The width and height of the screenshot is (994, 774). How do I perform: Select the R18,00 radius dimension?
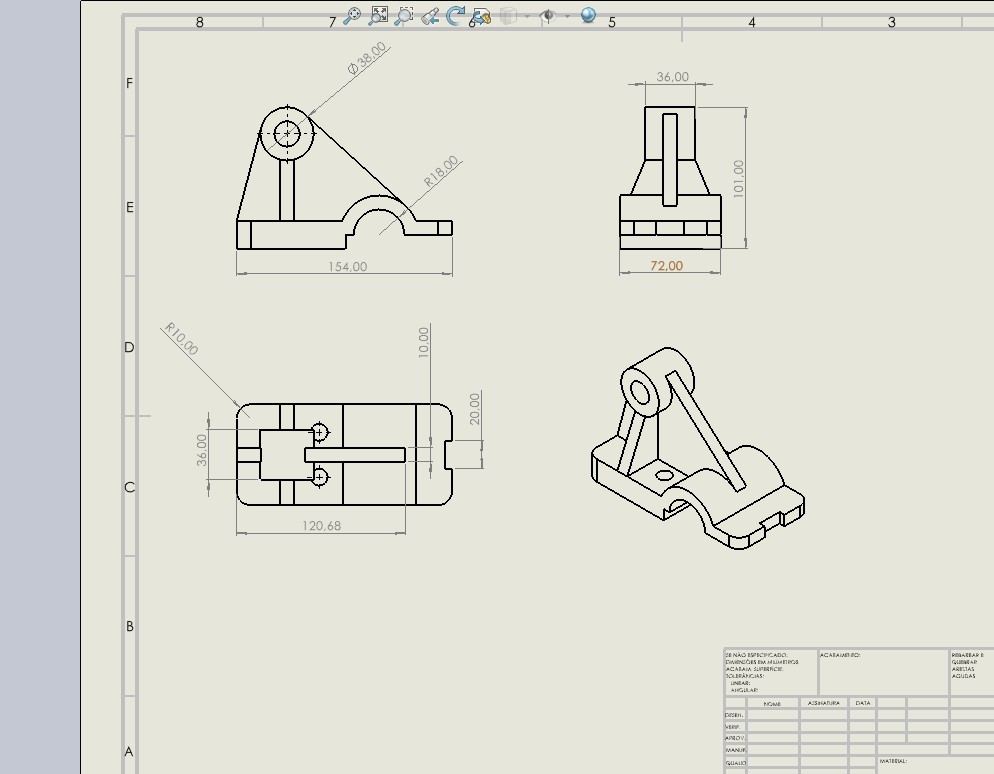tap(441, 172)
